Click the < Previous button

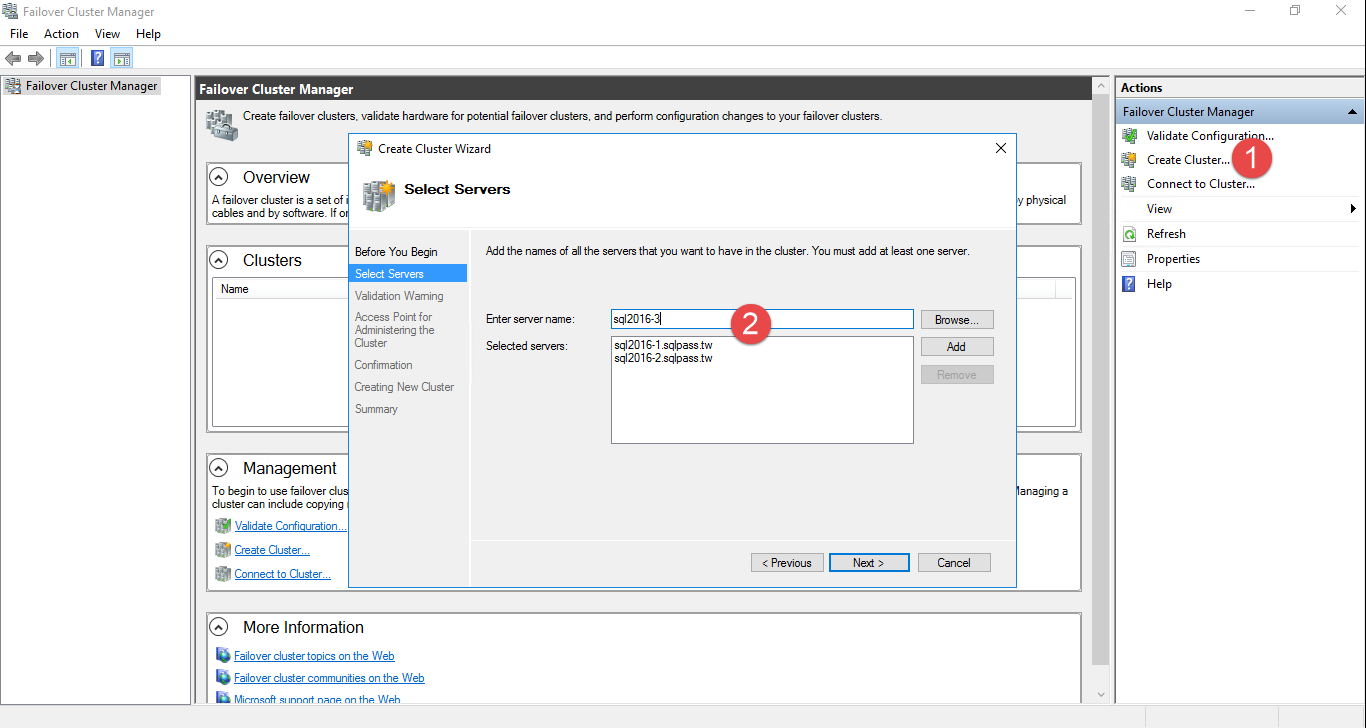click(x=787, y=563)
